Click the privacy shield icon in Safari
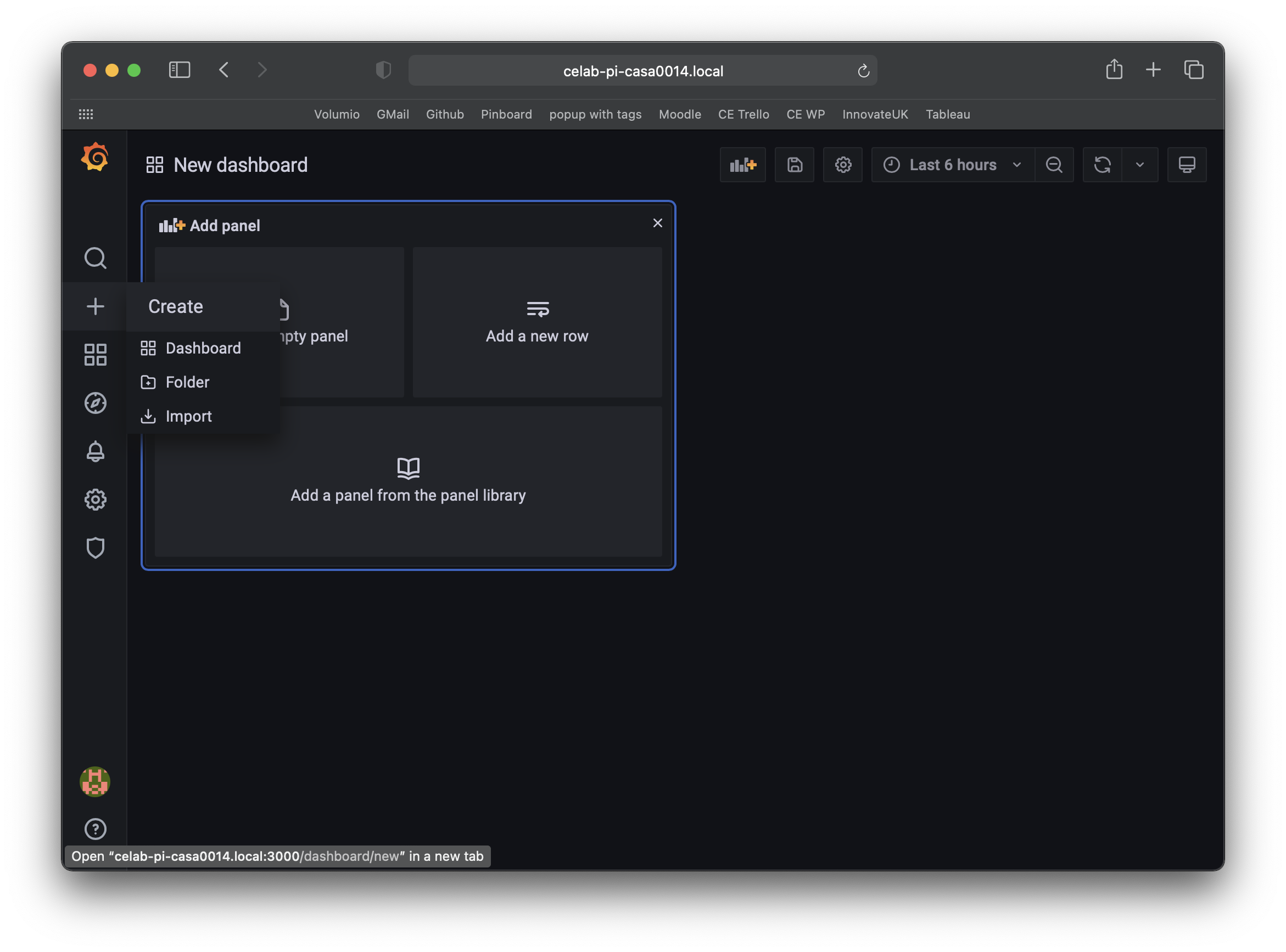The image size is (1286, 952). pyautogui.click(x=383, y=70)
